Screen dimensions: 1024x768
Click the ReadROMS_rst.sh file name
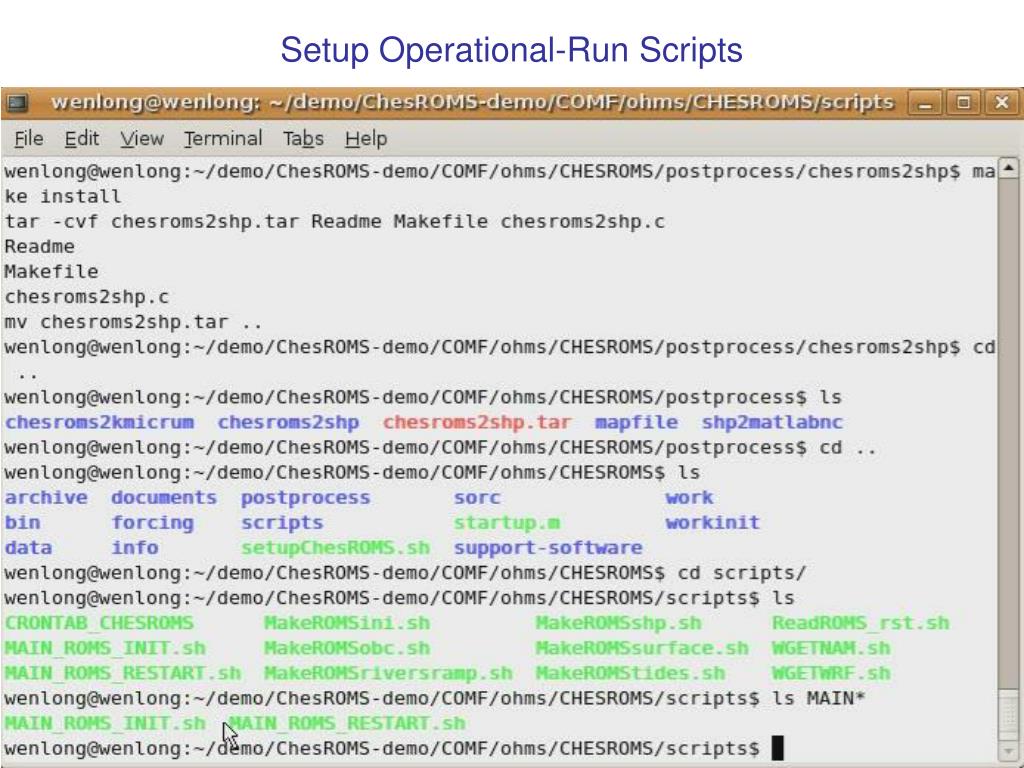861,623
